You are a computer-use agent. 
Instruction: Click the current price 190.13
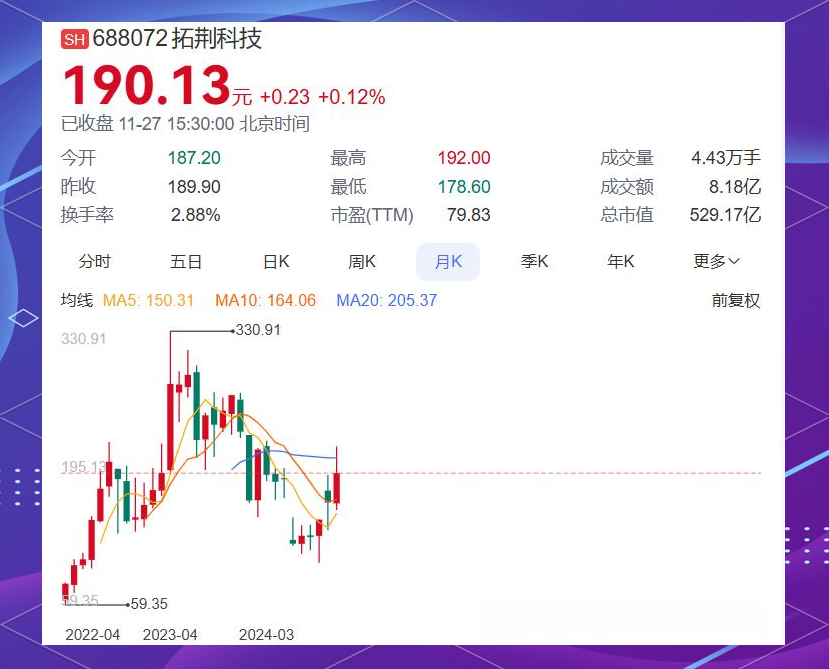coord(146,86)
